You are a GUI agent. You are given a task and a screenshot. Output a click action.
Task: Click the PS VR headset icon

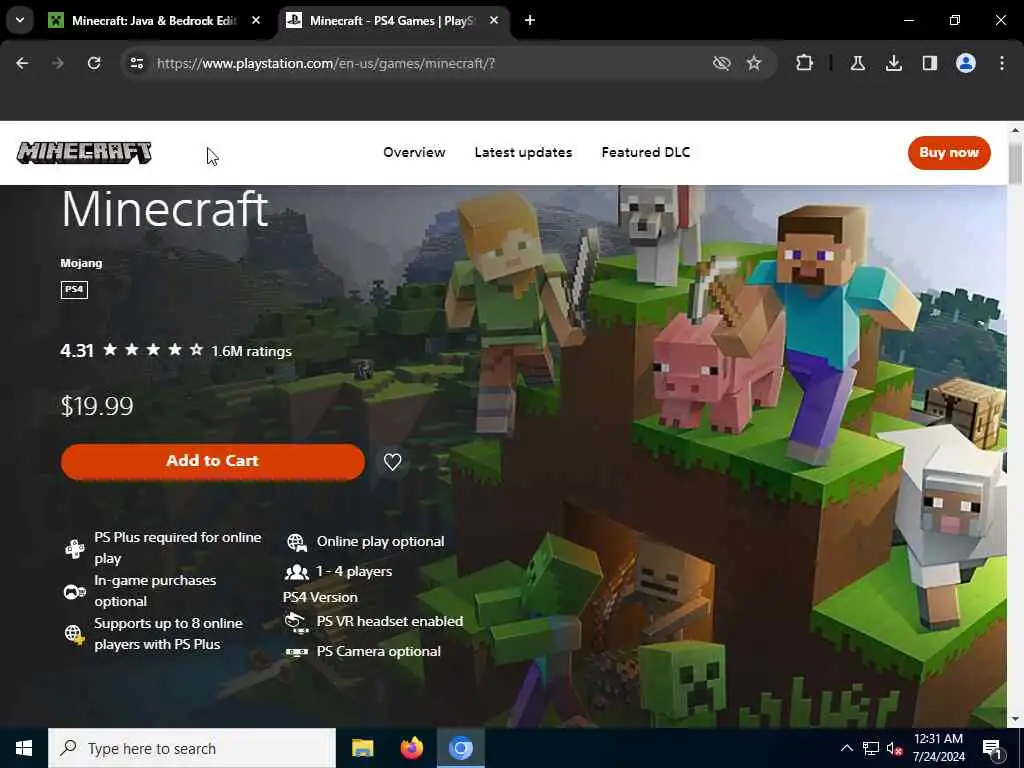point(296,622)
